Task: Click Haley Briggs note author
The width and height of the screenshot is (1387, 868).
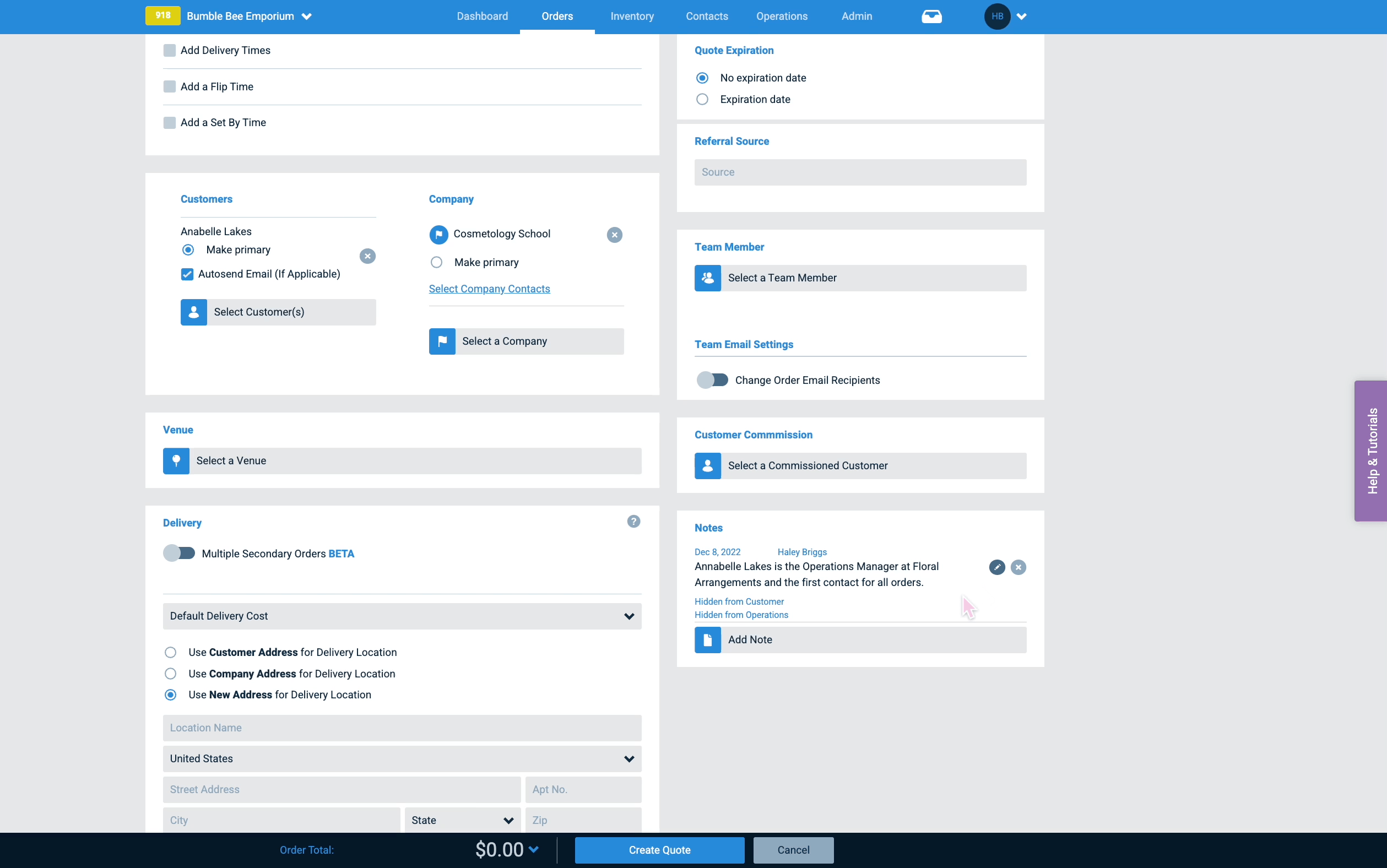Action: click(x=802, y=552)
